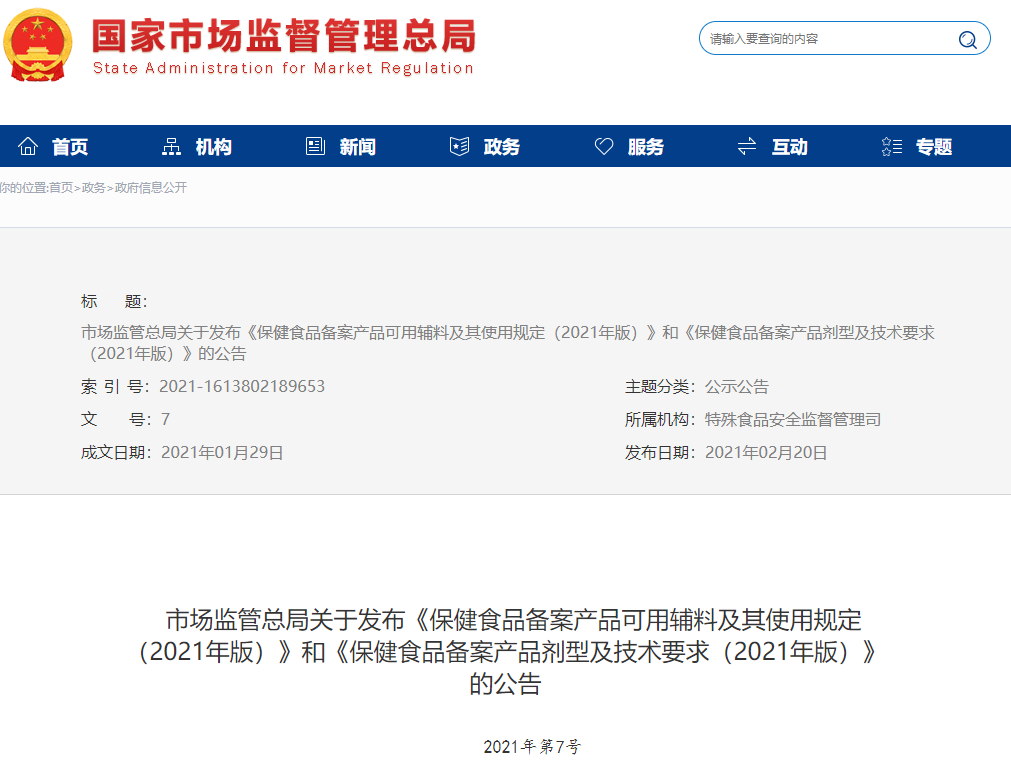Click the 索引号 label
The height and width of the screenshot is (778, 1011).
click(x=115, y=387)
